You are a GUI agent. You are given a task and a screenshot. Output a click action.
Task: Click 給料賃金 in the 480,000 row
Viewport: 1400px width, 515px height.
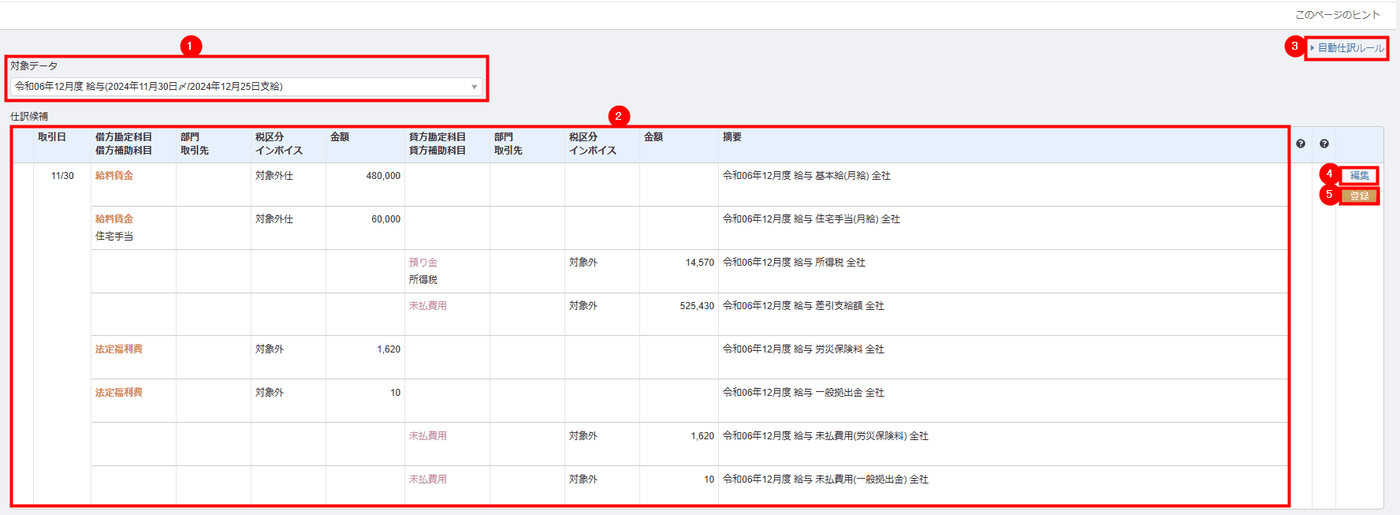114,176
